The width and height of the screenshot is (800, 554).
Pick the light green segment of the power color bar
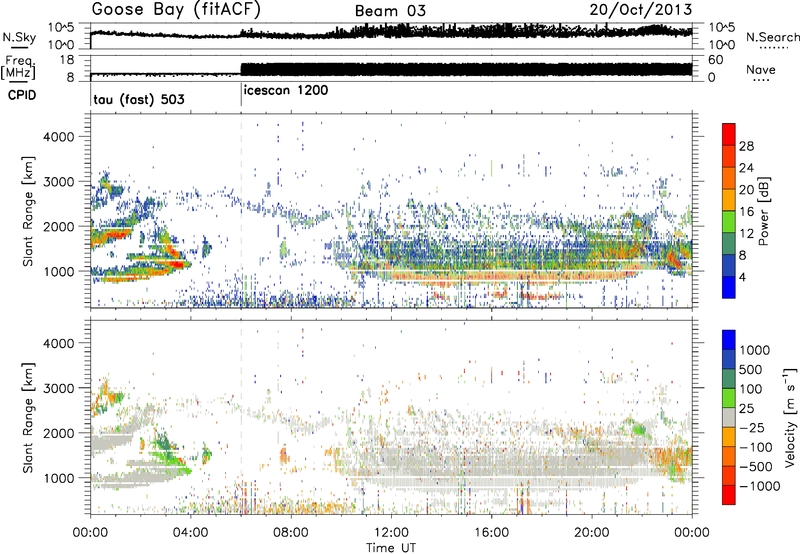pos(729,222)
